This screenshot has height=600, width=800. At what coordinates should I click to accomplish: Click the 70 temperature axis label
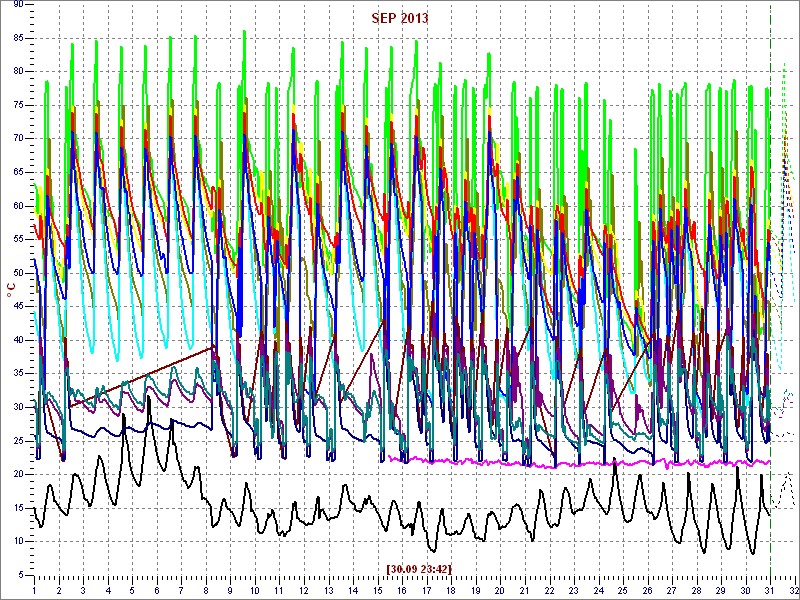[18, 139]
